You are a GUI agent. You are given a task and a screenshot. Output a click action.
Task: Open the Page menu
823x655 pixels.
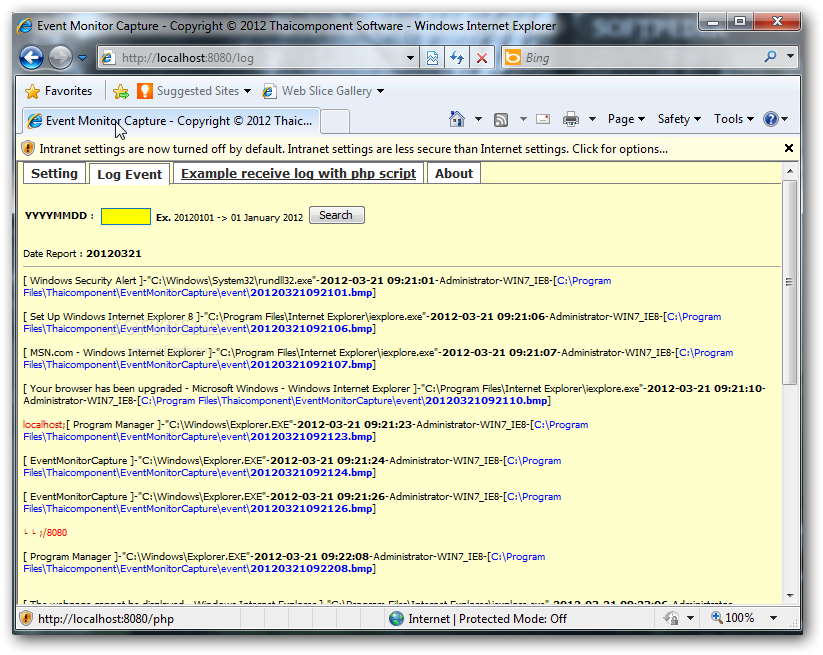[x=626, y=119]
